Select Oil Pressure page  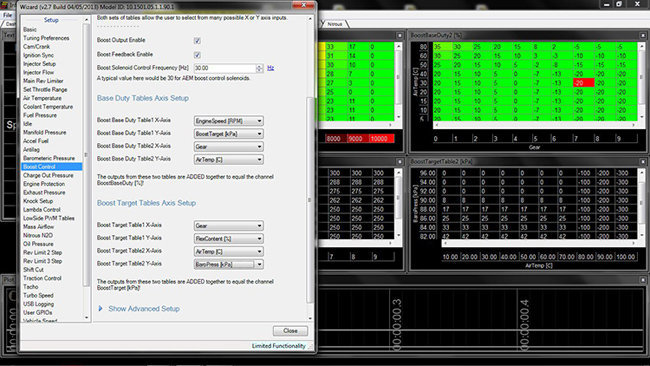click(38, 244)
